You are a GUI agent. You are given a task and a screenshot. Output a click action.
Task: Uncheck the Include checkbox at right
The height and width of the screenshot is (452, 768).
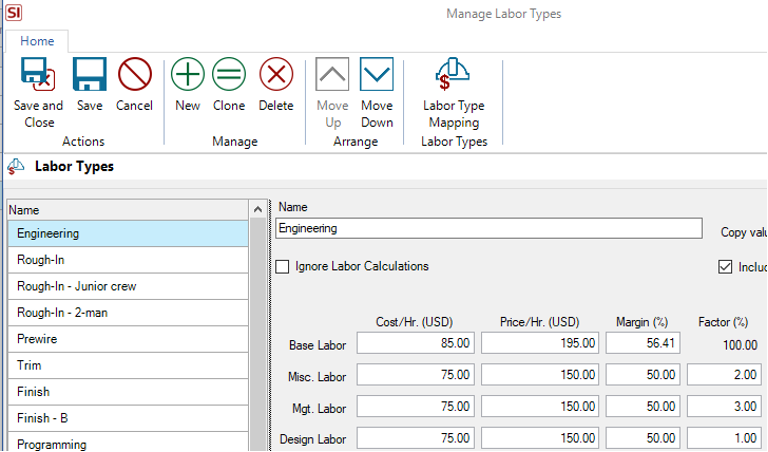pos(725,267)
